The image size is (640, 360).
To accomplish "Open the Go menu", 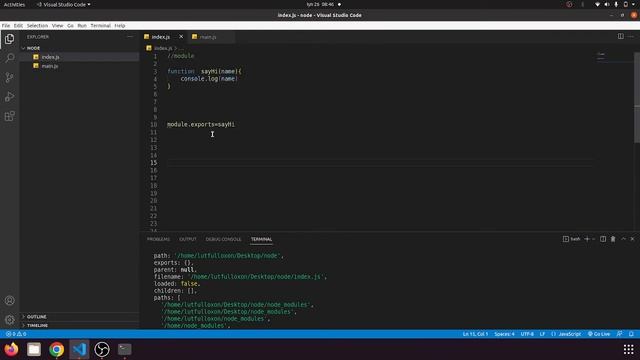I will click(x=70, y=25).
